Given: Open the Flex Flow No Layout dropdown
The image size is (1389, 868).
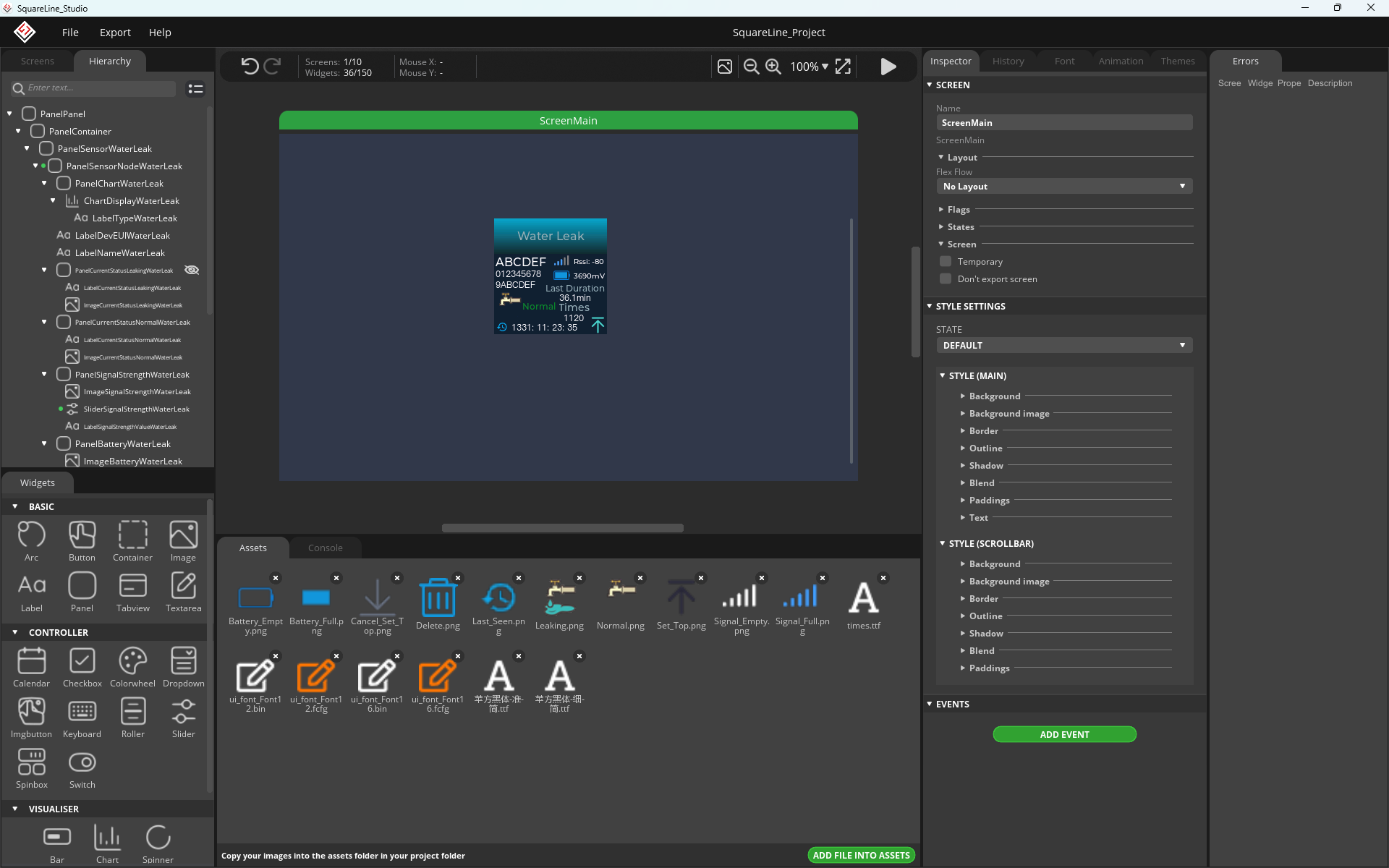Looking at the screenshot, I should pos(1064,186).
